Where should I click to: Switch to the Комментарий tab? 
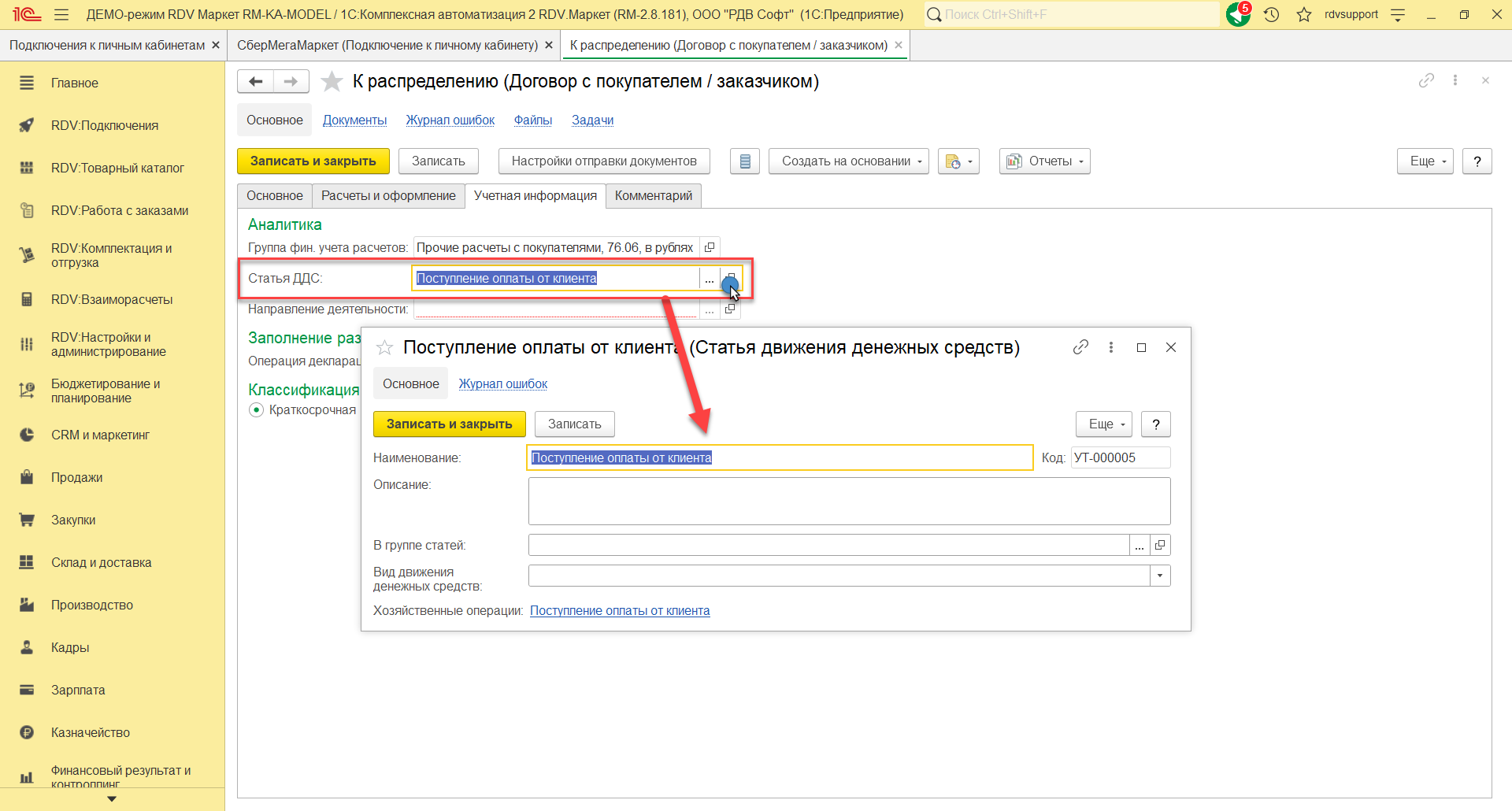tap(653, 195)
